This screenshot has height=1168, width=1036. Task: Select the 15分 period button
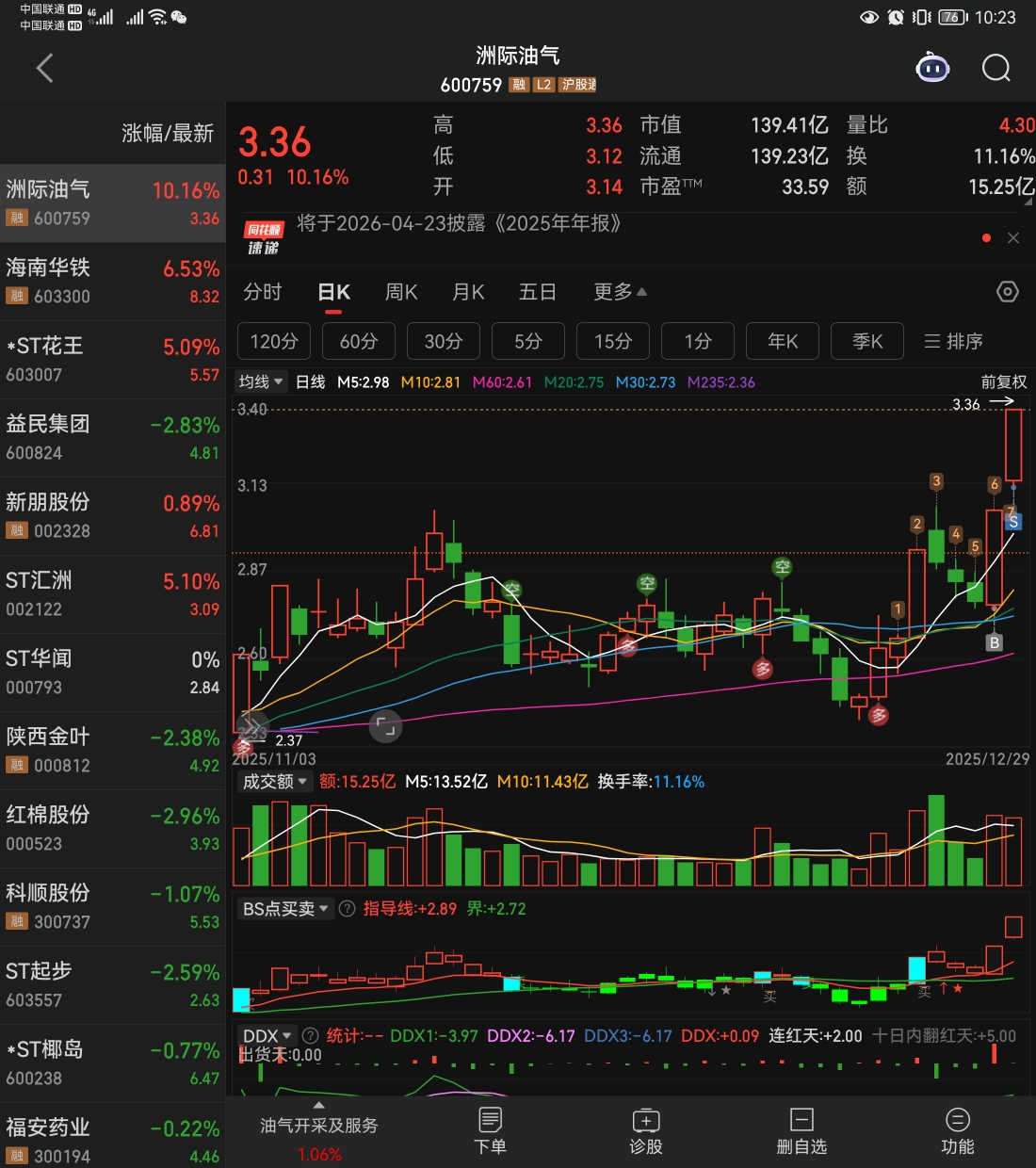pos(613,341)
